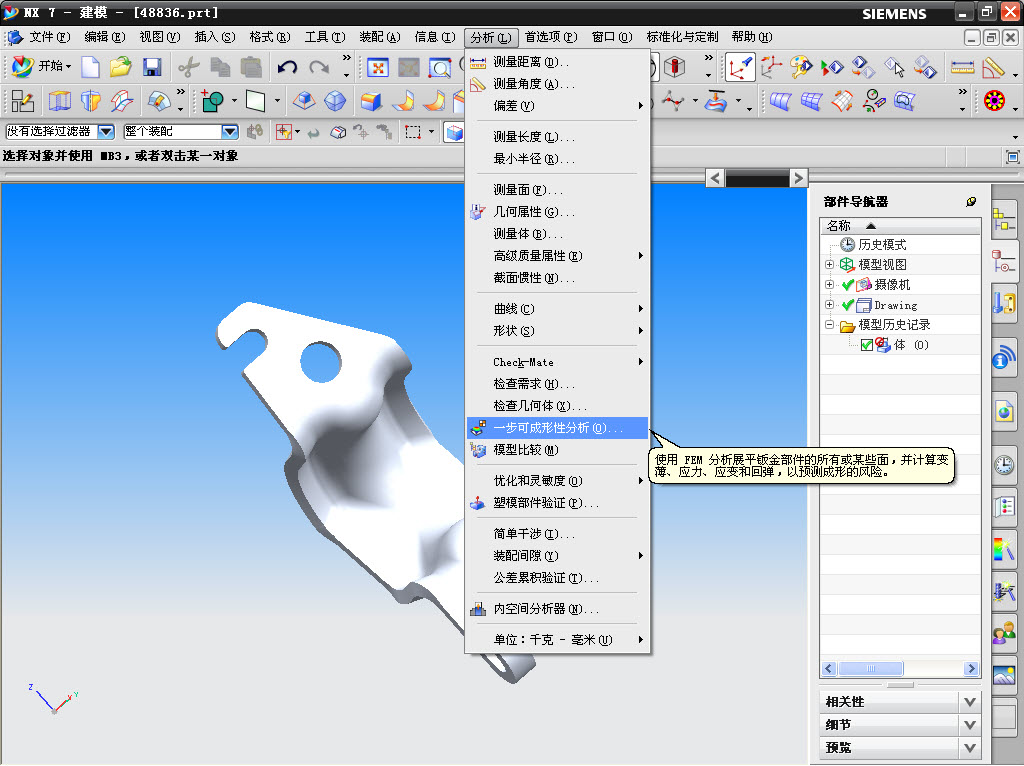This screenshot has height=766, width=1024.
Task: Open 编辑(E) menu
Action: (104, 37)
